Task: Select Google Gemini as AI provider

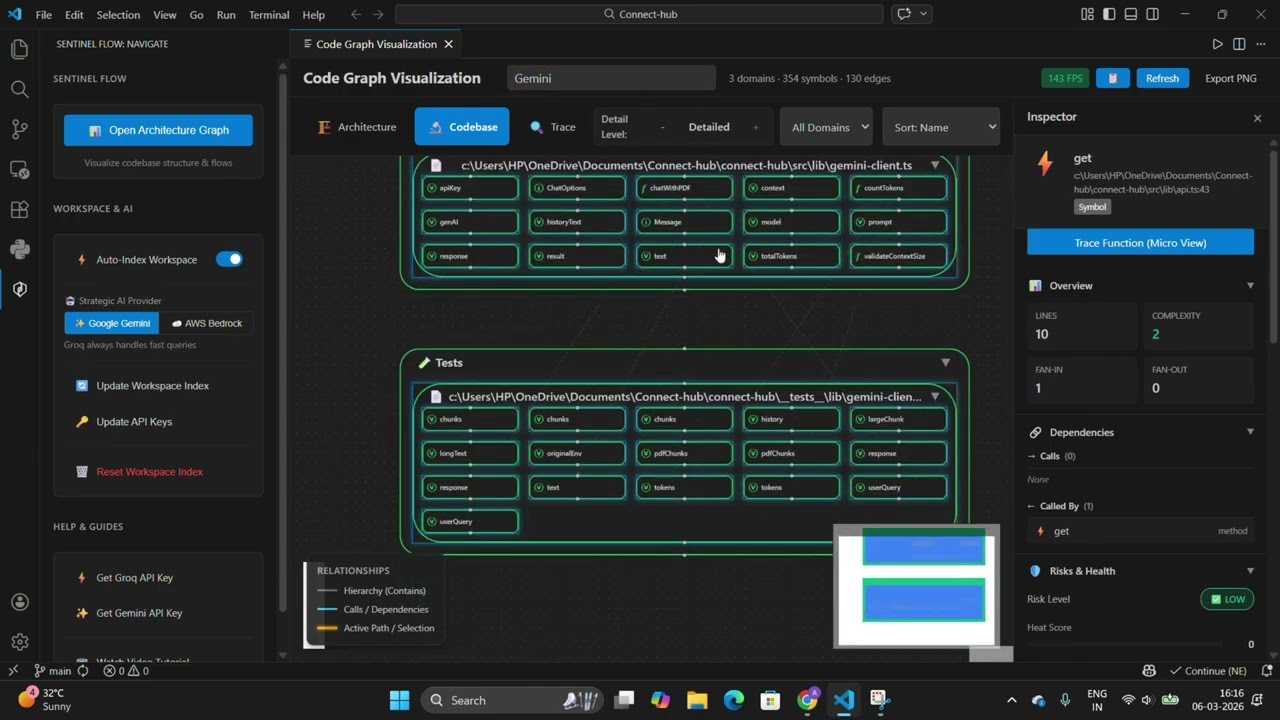Action: [x=111, y=323]
